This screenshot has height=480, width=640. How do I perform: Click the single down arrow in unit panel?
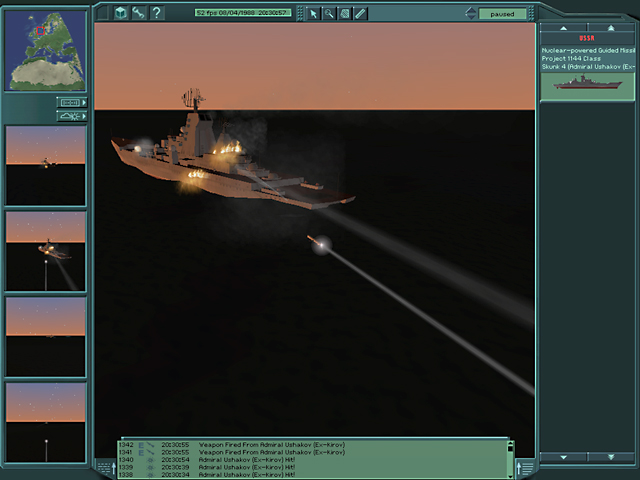(x=563, y=457)
